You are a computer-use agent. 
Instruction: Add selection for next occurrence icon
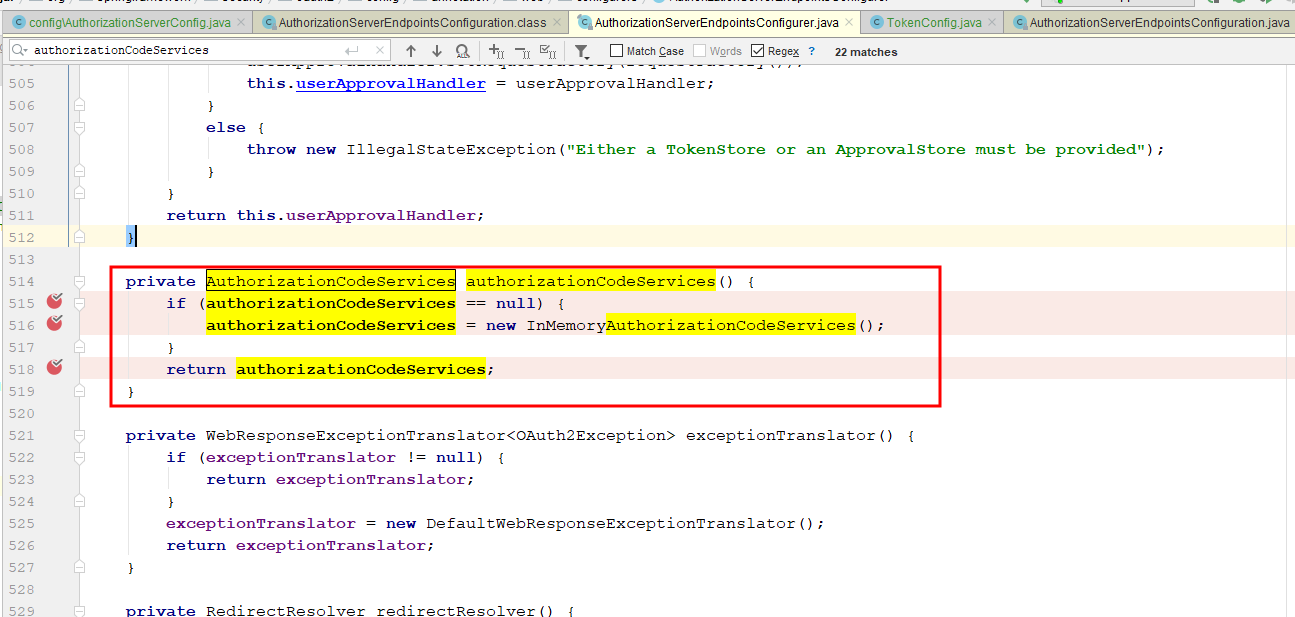click(x=496, y=51)
